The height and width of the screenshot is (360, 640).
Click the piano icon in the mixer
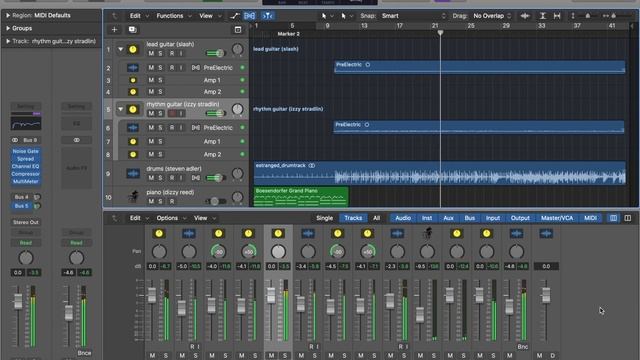pos(427,233)
